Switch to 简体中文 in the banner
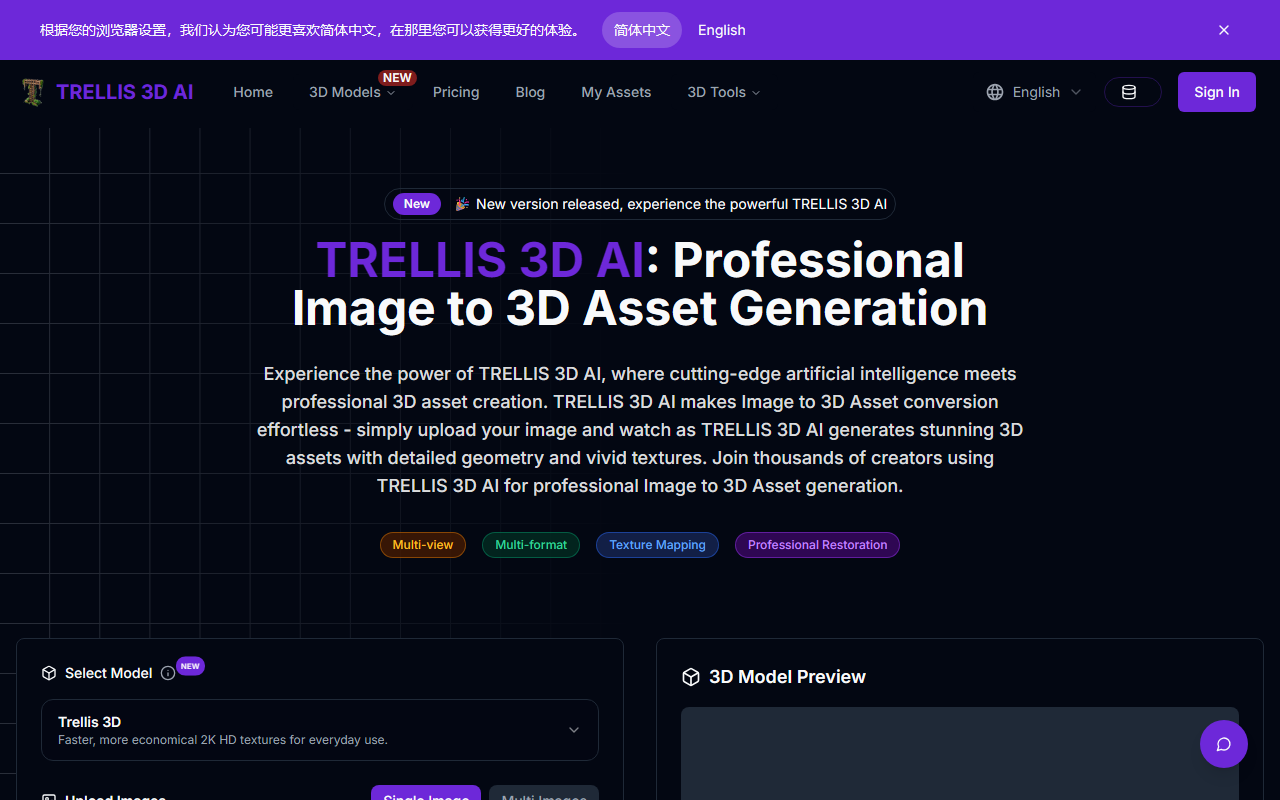 point(642,30)
